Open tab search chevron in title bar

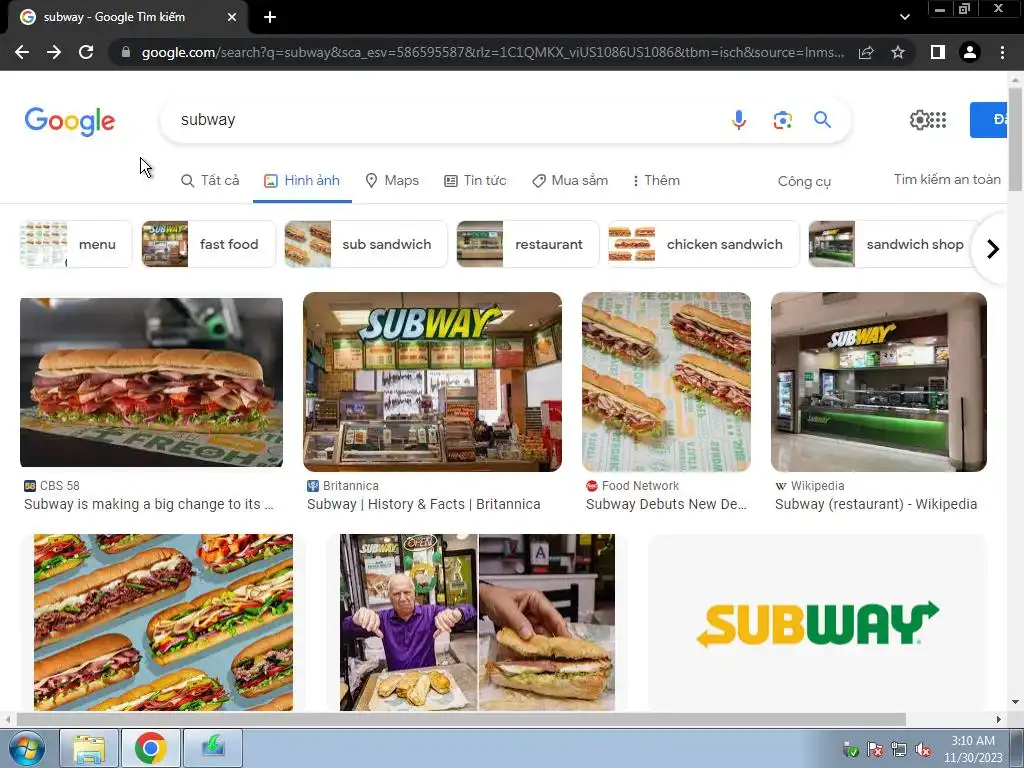[904, 17]
